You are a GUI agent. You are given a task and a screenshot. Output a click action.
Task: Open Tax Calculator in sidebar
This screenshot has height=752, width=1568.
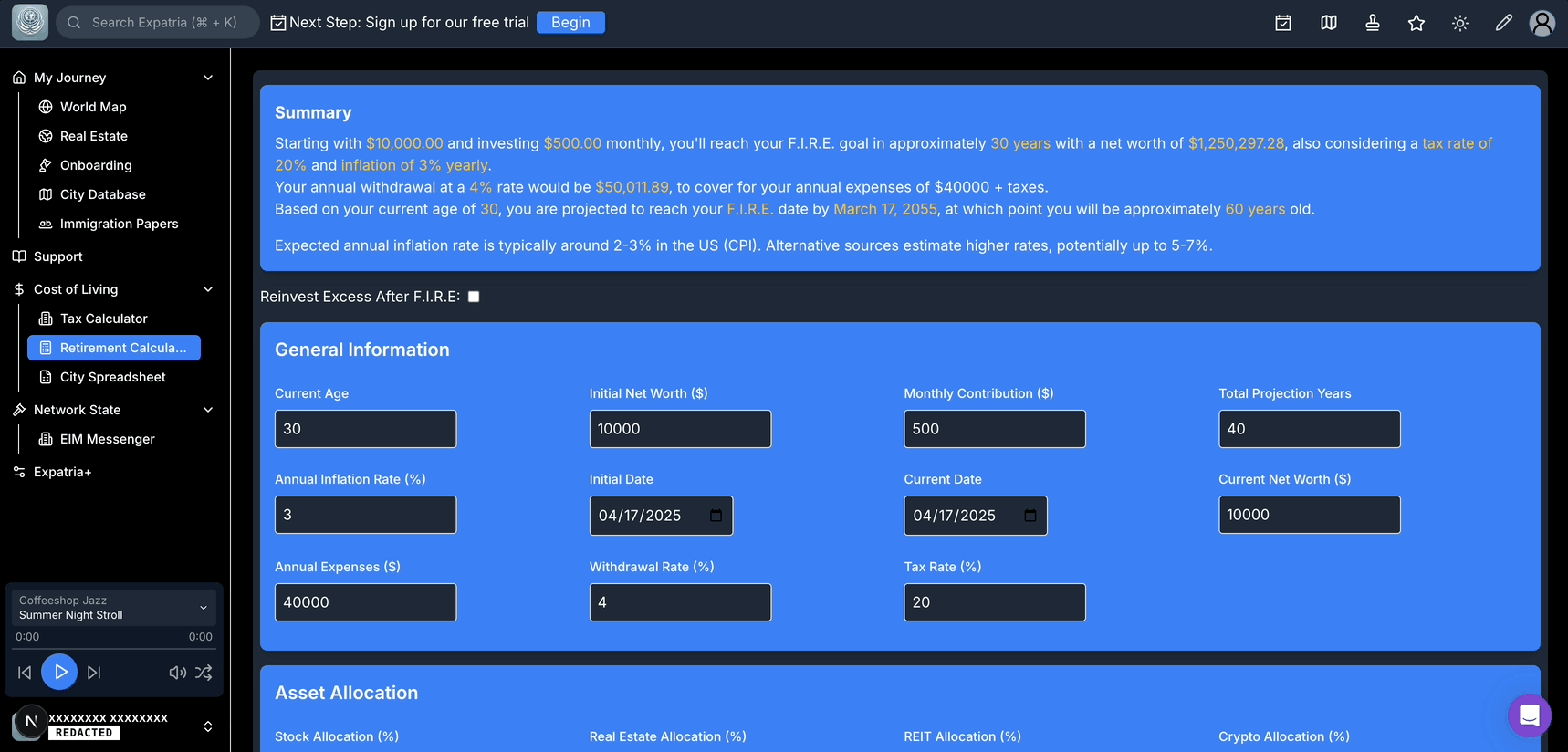tap(103, 319)
